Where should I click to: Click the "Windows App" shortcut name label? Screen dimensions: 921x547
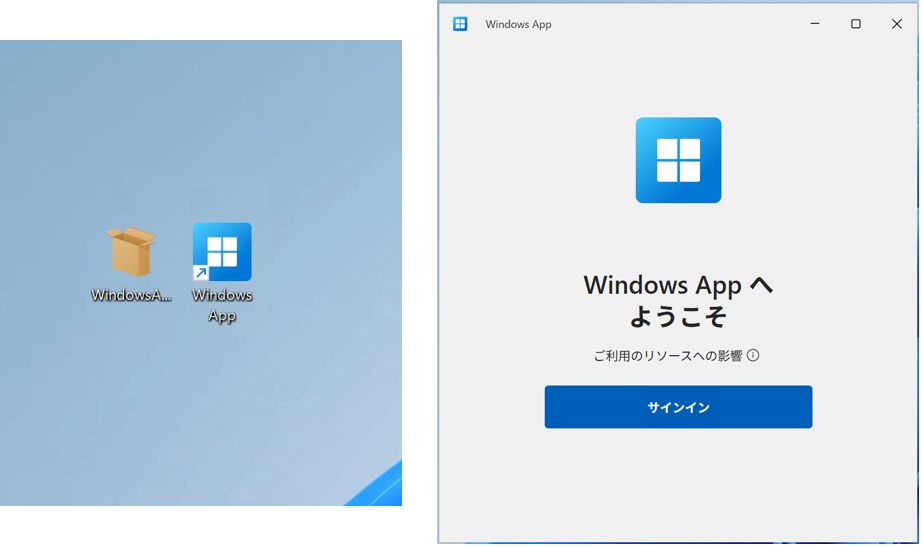(222, 305)
